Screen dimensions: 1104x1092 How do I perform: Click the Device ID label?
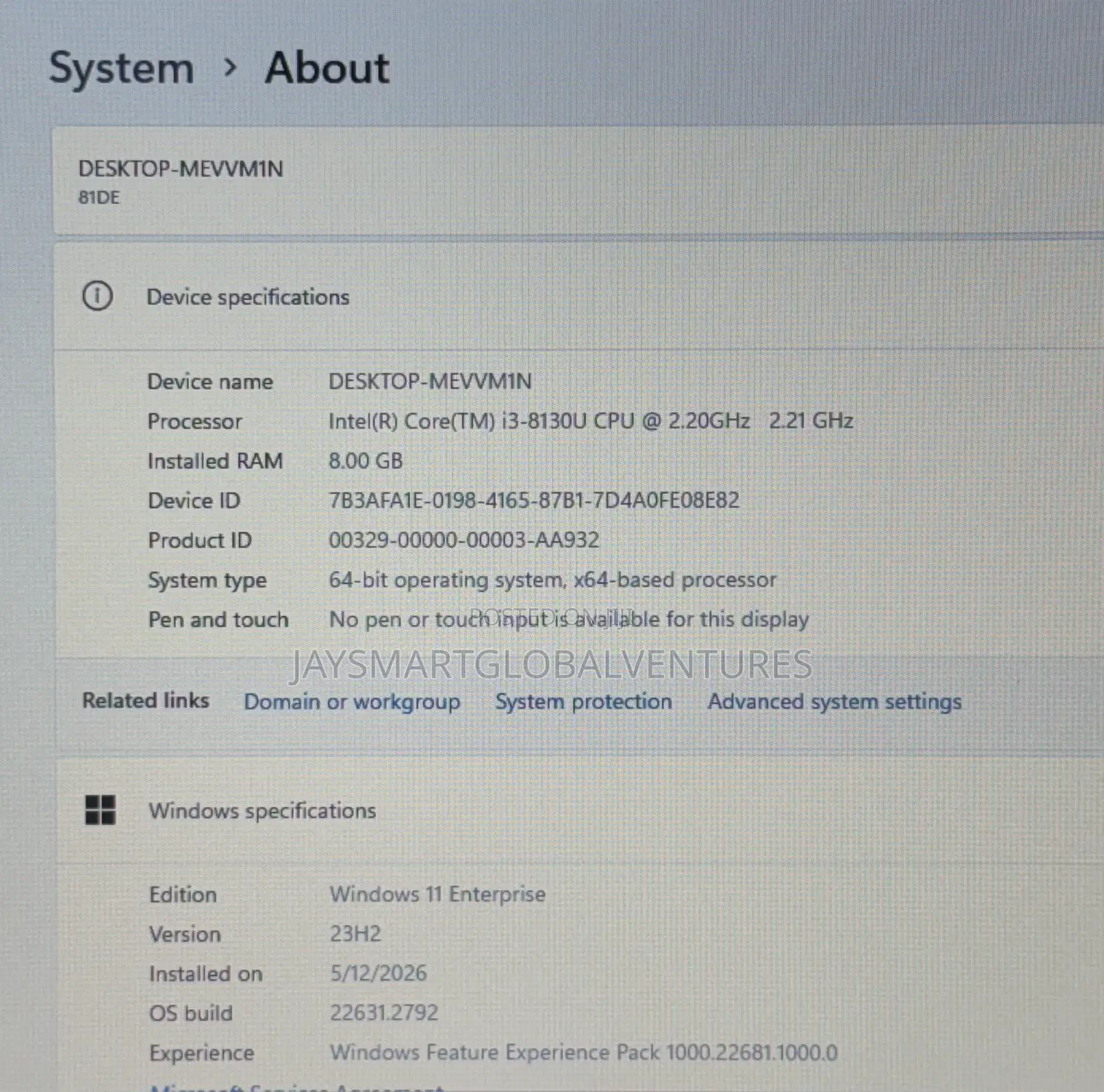tap(195, 501)
